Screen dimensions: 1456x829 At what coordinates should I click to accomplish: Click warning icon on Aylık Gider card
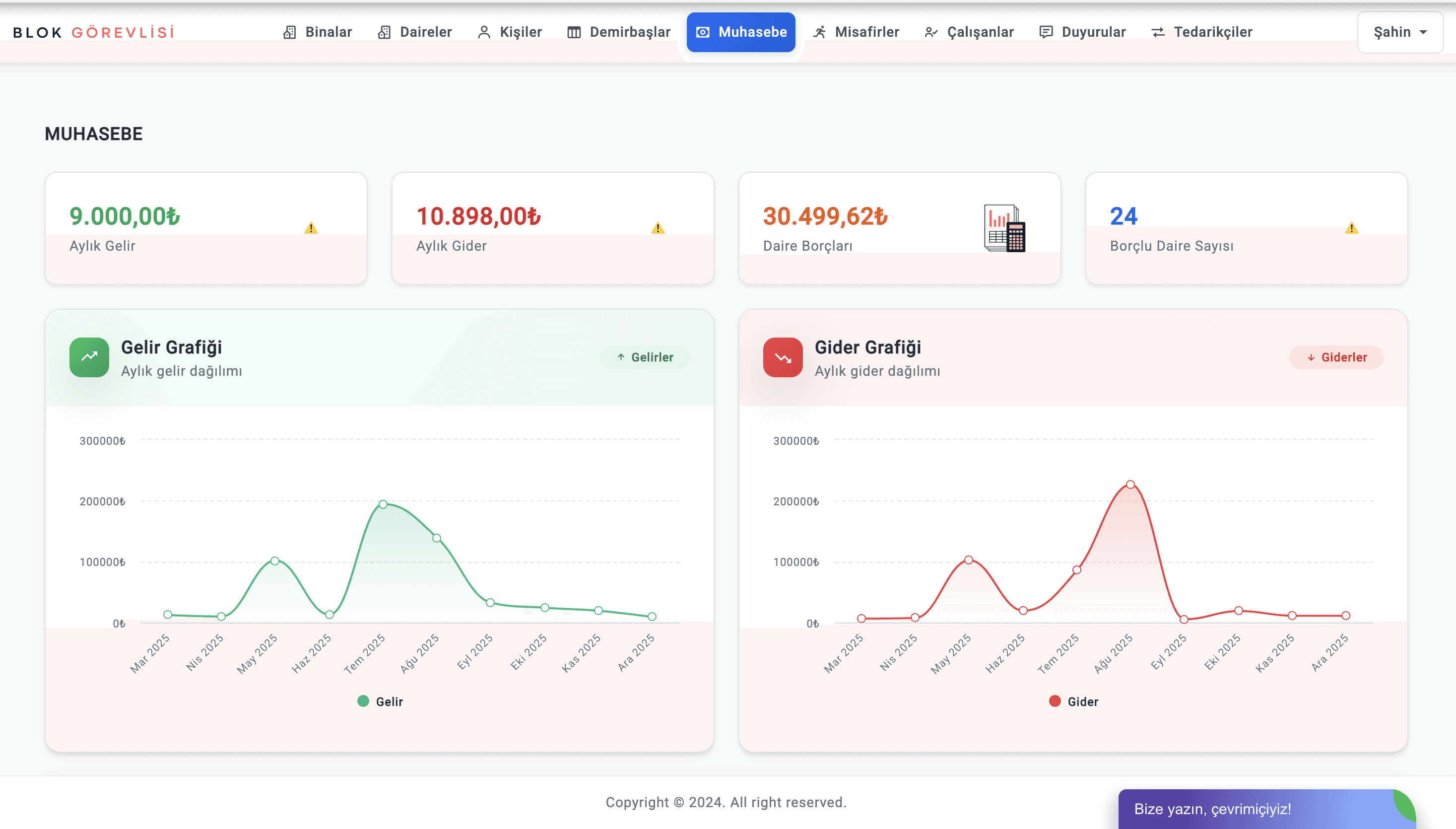click(x=658, y=228)
